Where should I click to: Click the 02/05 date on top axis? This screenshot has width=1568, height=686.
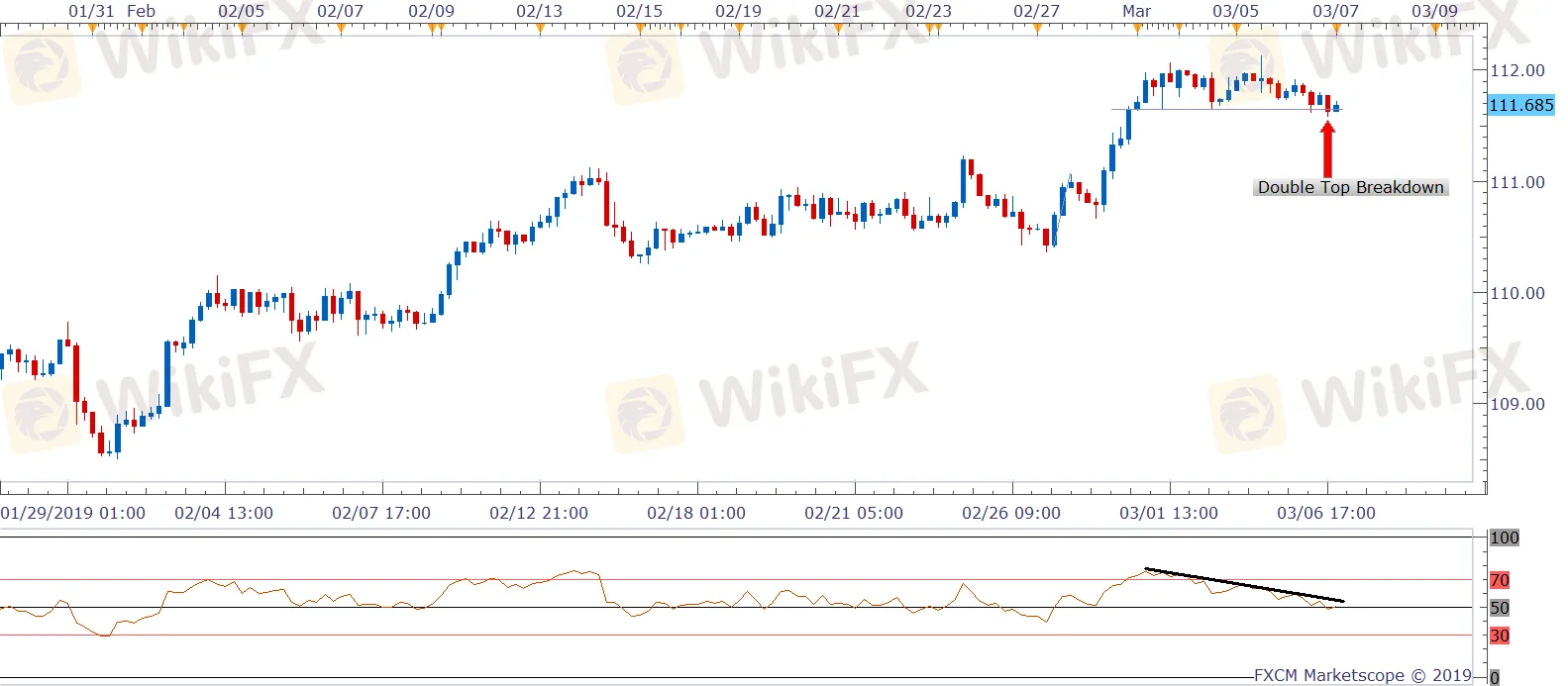pos(242,11)
